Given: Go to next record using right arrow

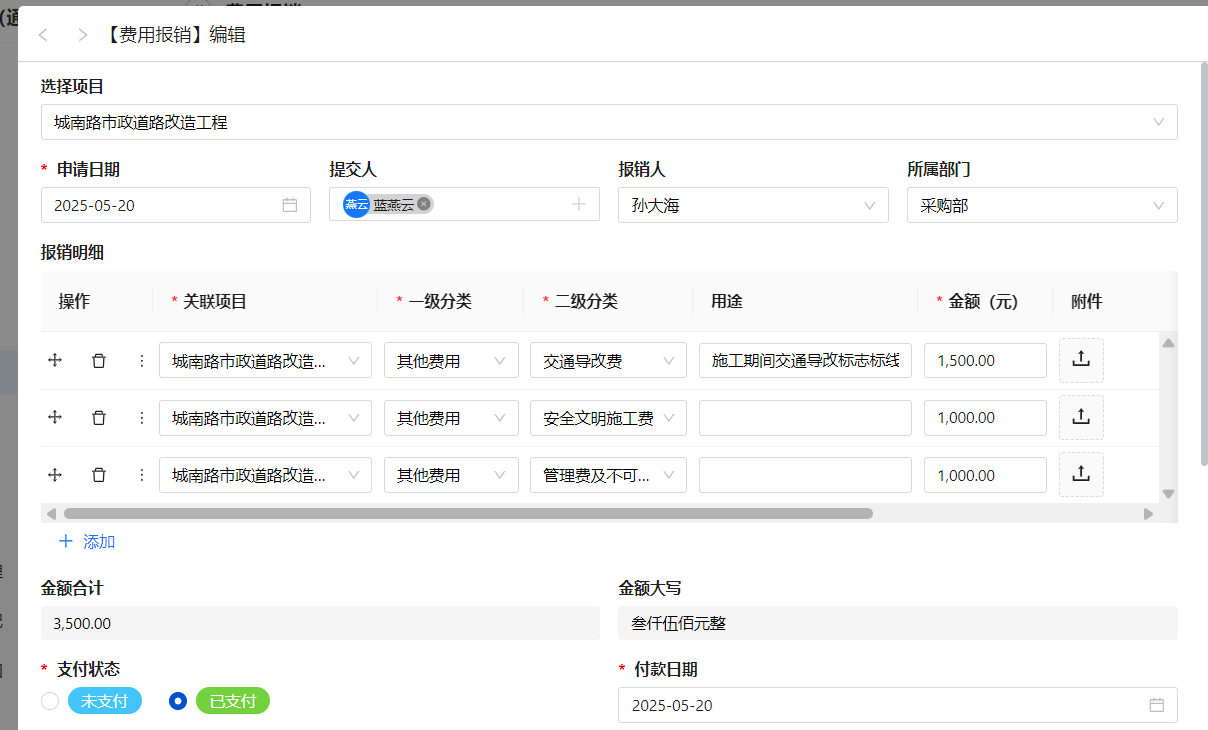Looking at the screenshot, I should pos(82,35).
